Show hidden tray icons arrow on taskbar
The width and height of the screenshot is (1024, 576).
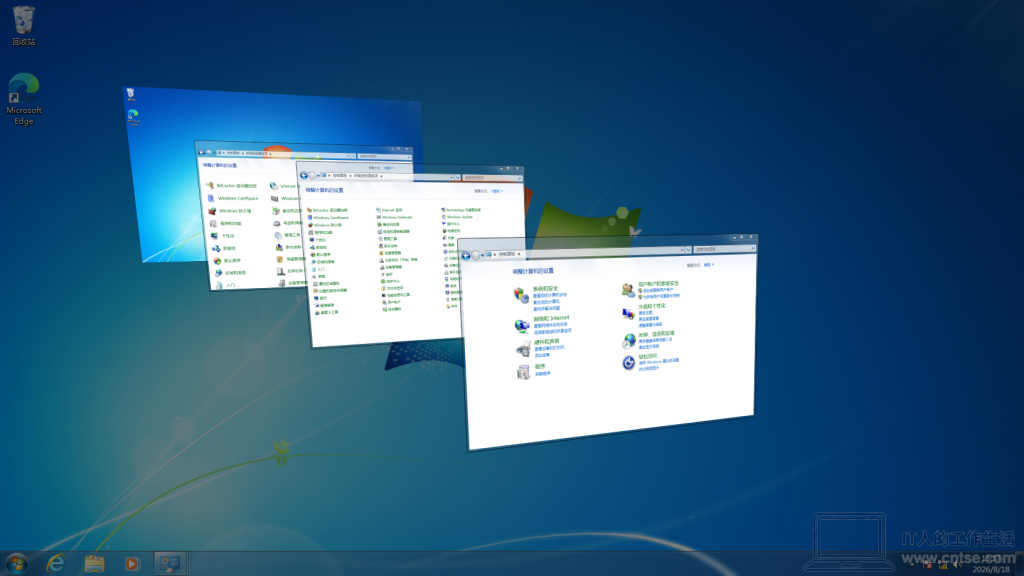(x=912, y=564)
